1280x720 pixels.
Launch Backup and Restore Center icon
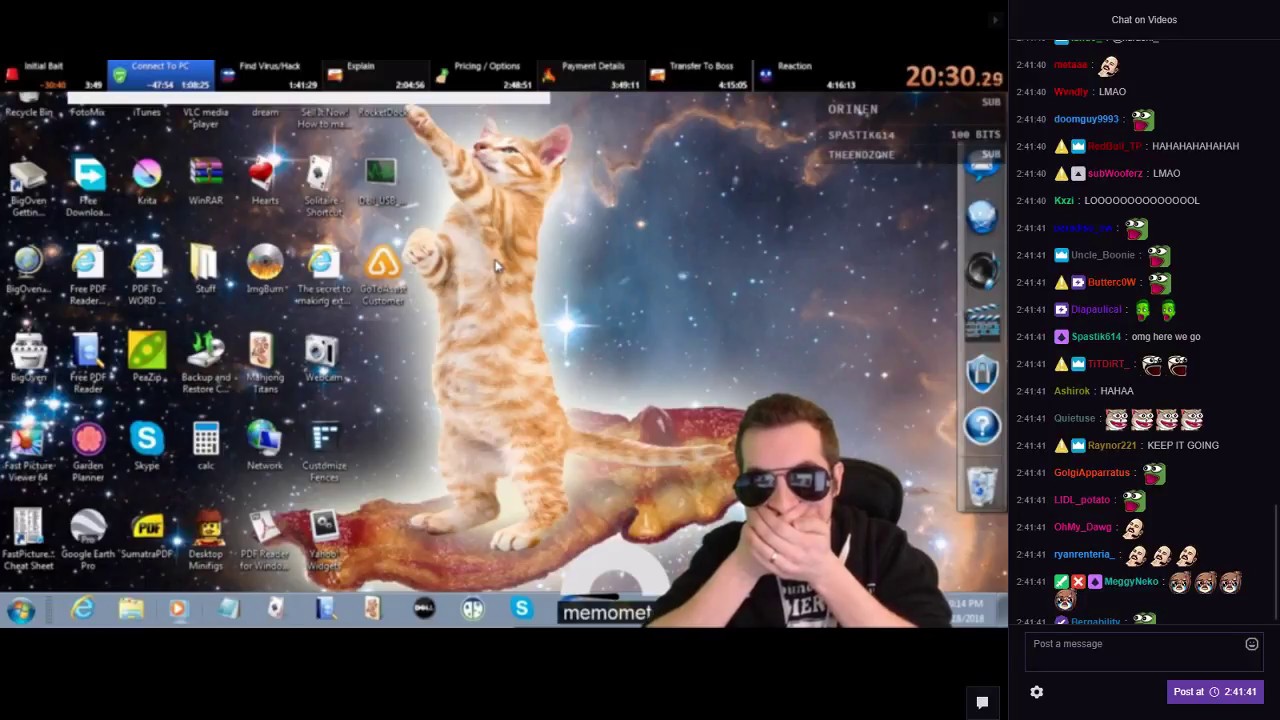[x=205, y=362]
